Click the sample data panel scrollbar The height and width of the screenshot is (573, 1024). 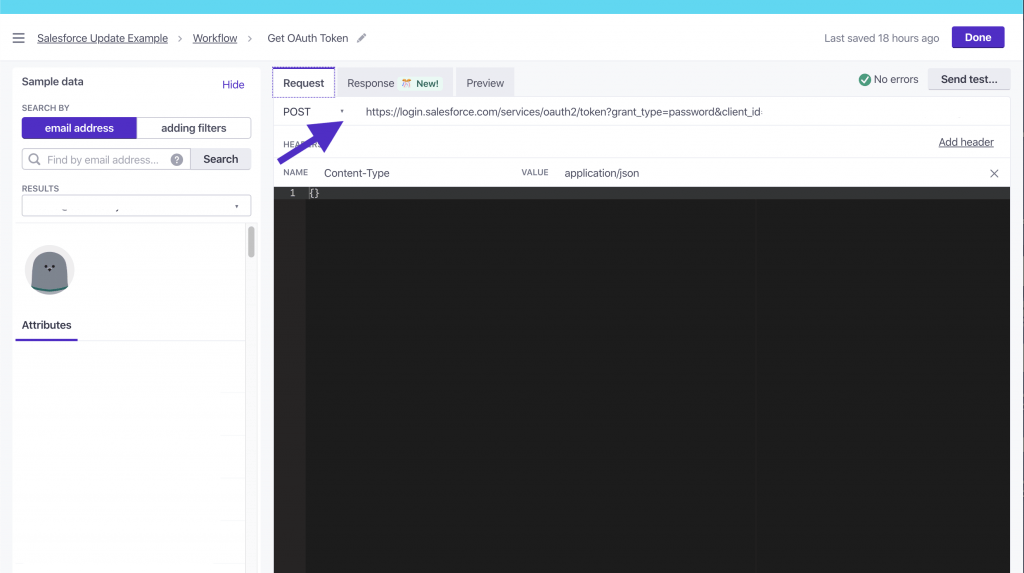click(x=251, y=242)
